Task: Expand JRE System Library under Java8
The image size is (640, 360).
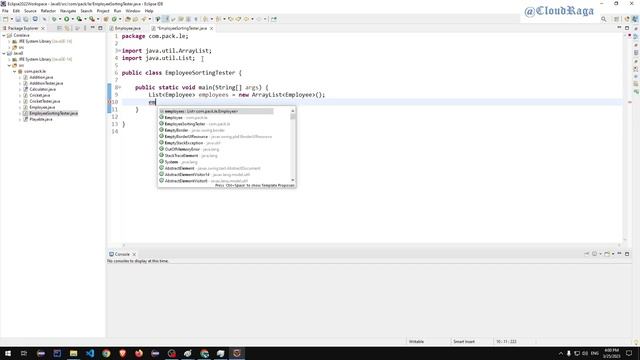Action: [9, 60]
